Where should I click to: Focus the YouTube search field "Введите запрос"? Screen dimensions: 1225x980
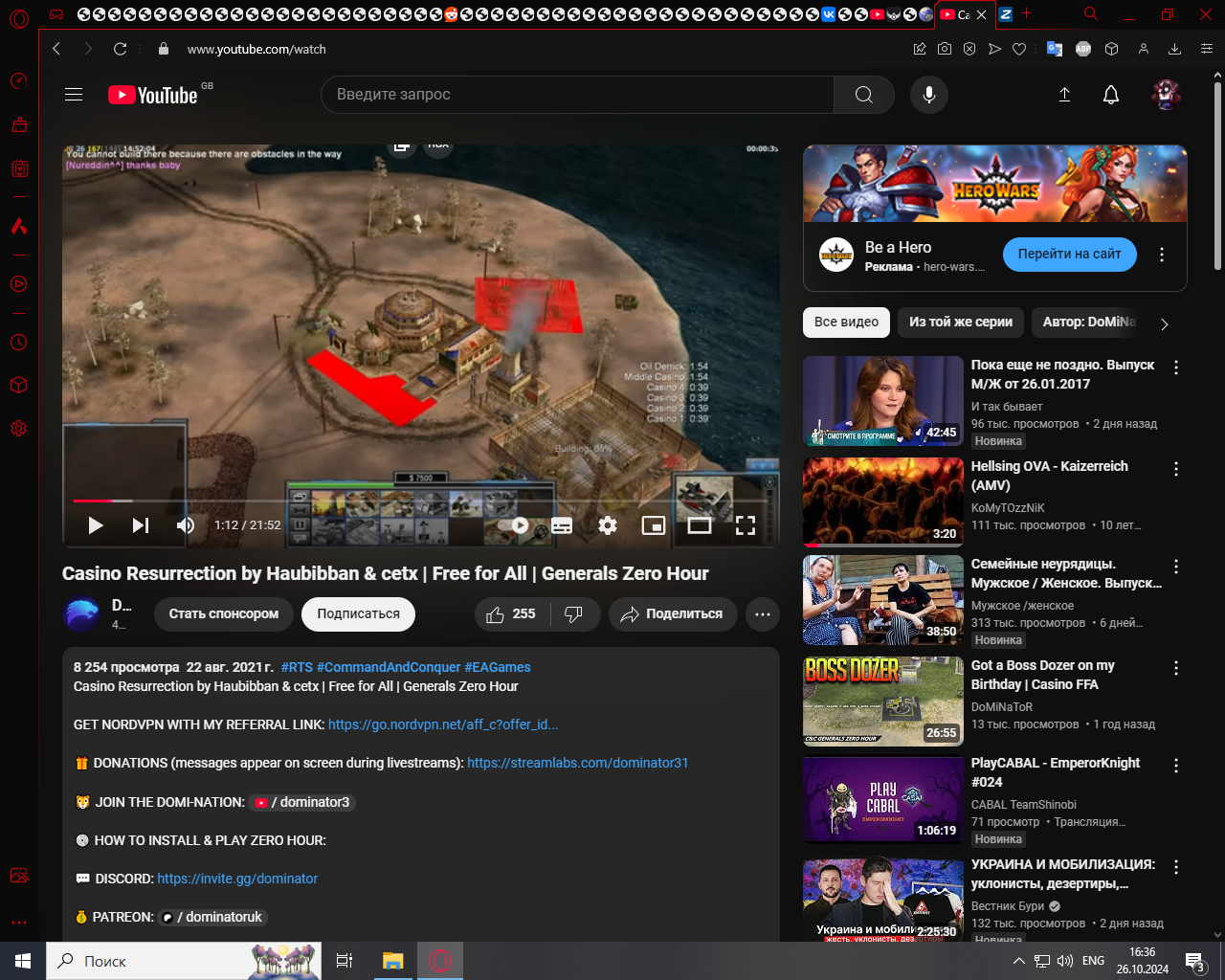577,95
